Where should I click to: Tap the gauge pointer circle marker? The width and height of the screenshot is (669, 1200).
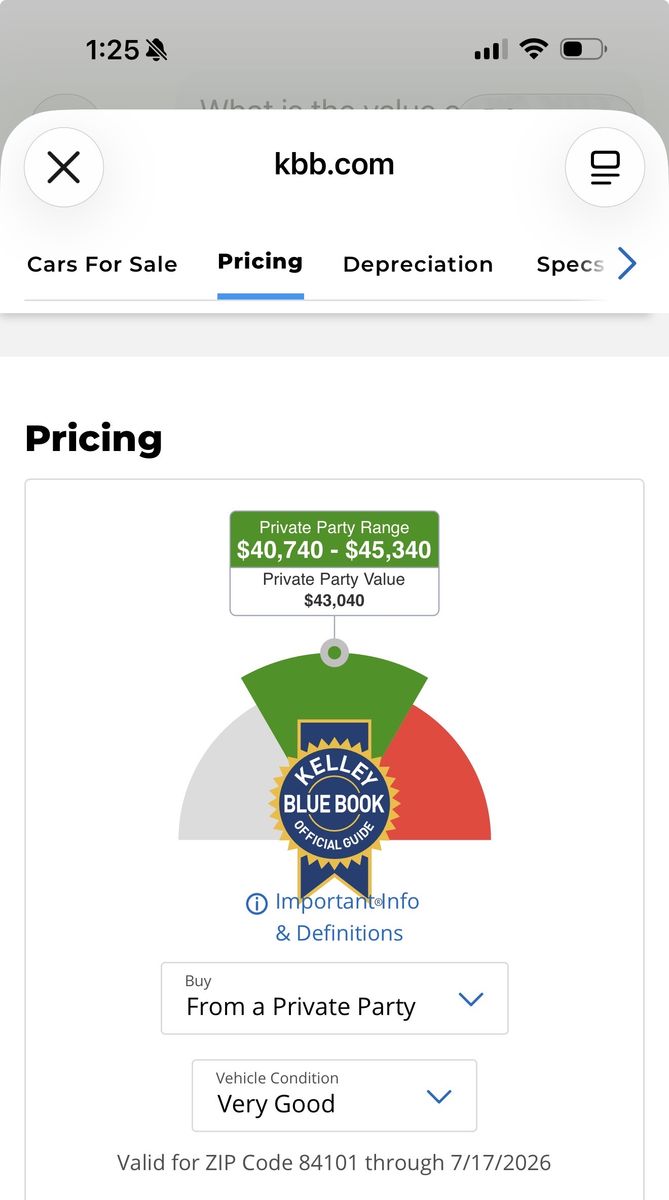coord(334,653)
